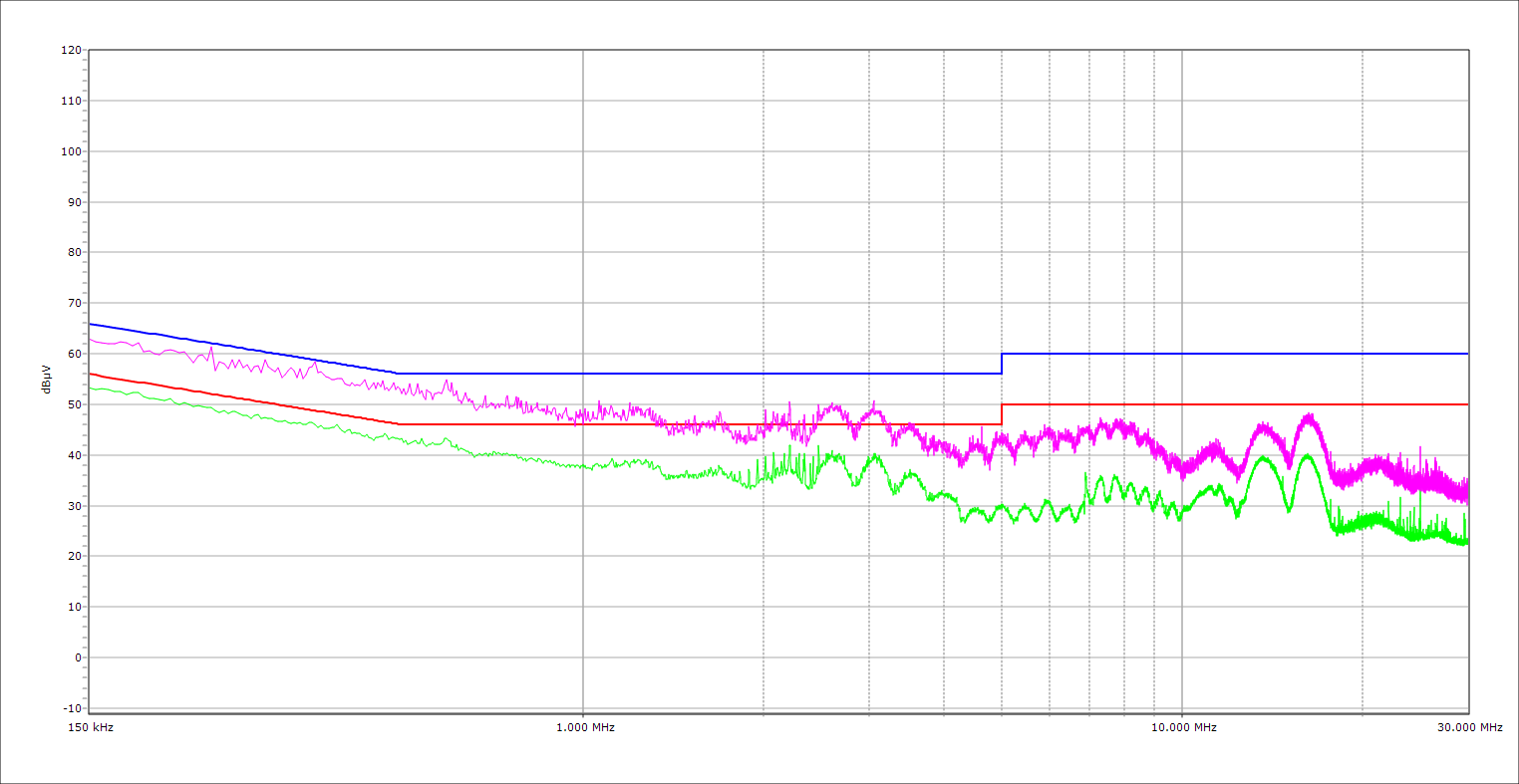Viewport: 1519px width, 784px height.
Task: Click the 120 value on y-axis
Action: pos(71,51)
